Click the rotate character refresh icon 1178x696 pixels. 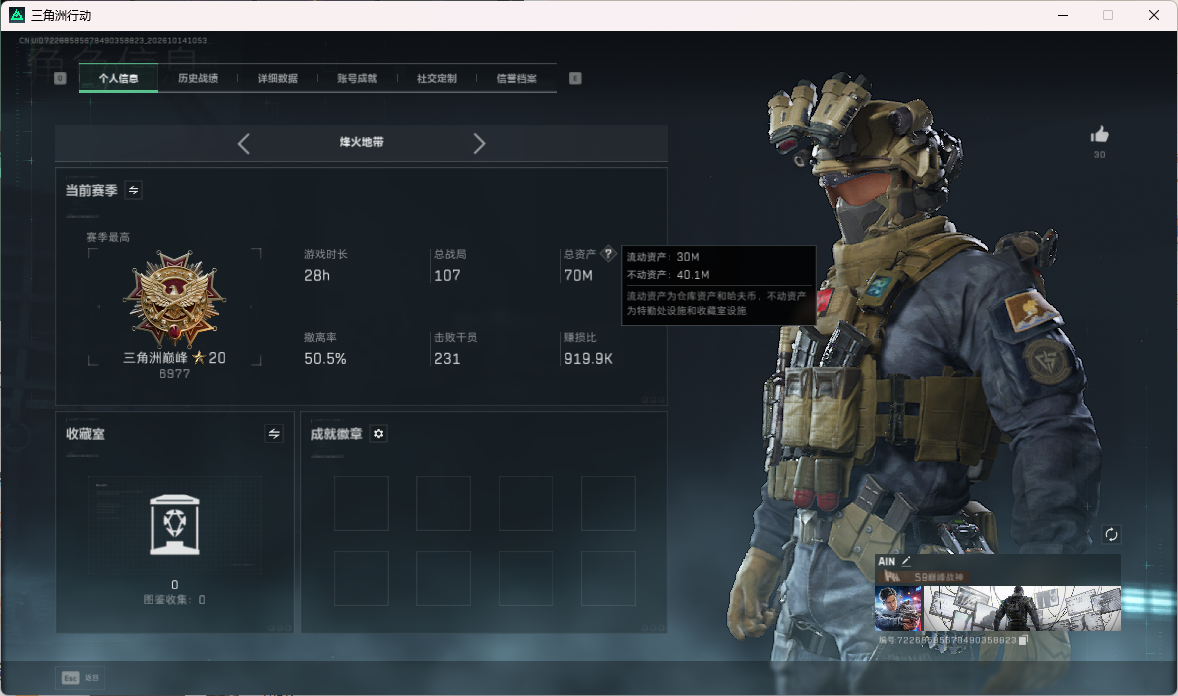pos(1111,534)
